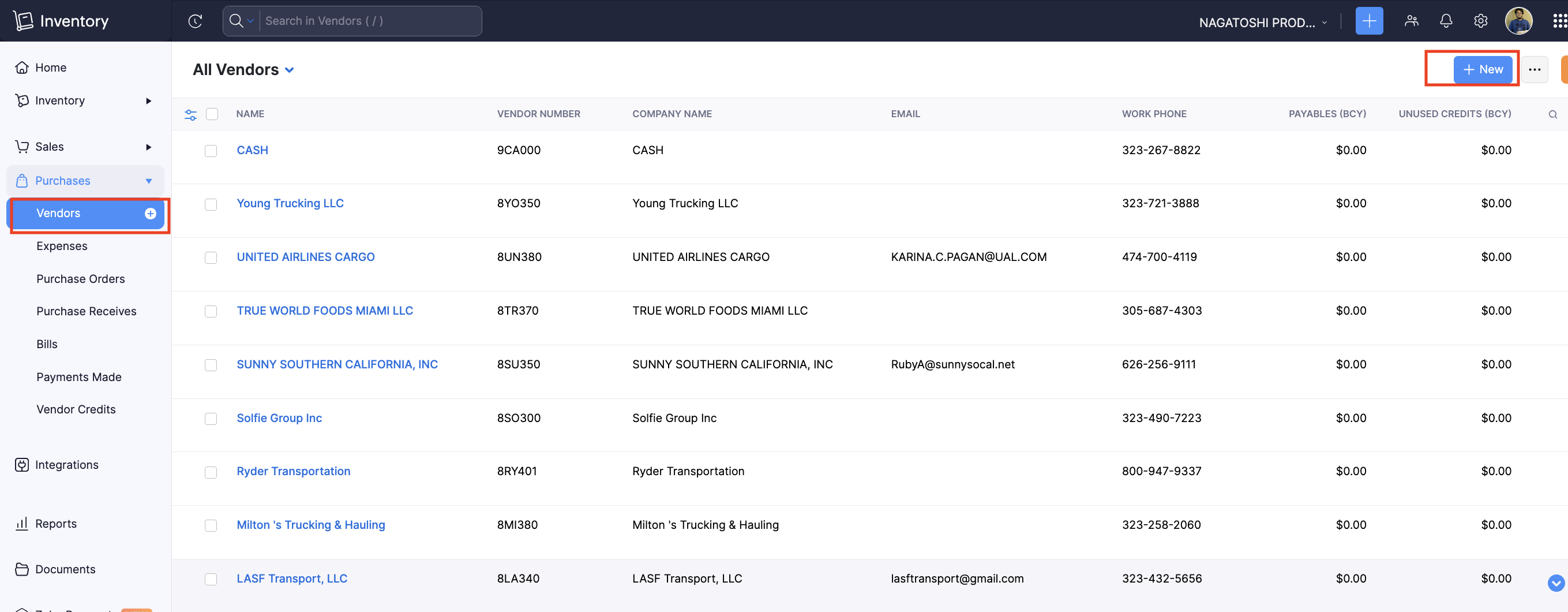Screen dimensions: 1568x612
Task: Open the UNITED AIRLINES CARGO vendor link
Action: click(306, 257)
